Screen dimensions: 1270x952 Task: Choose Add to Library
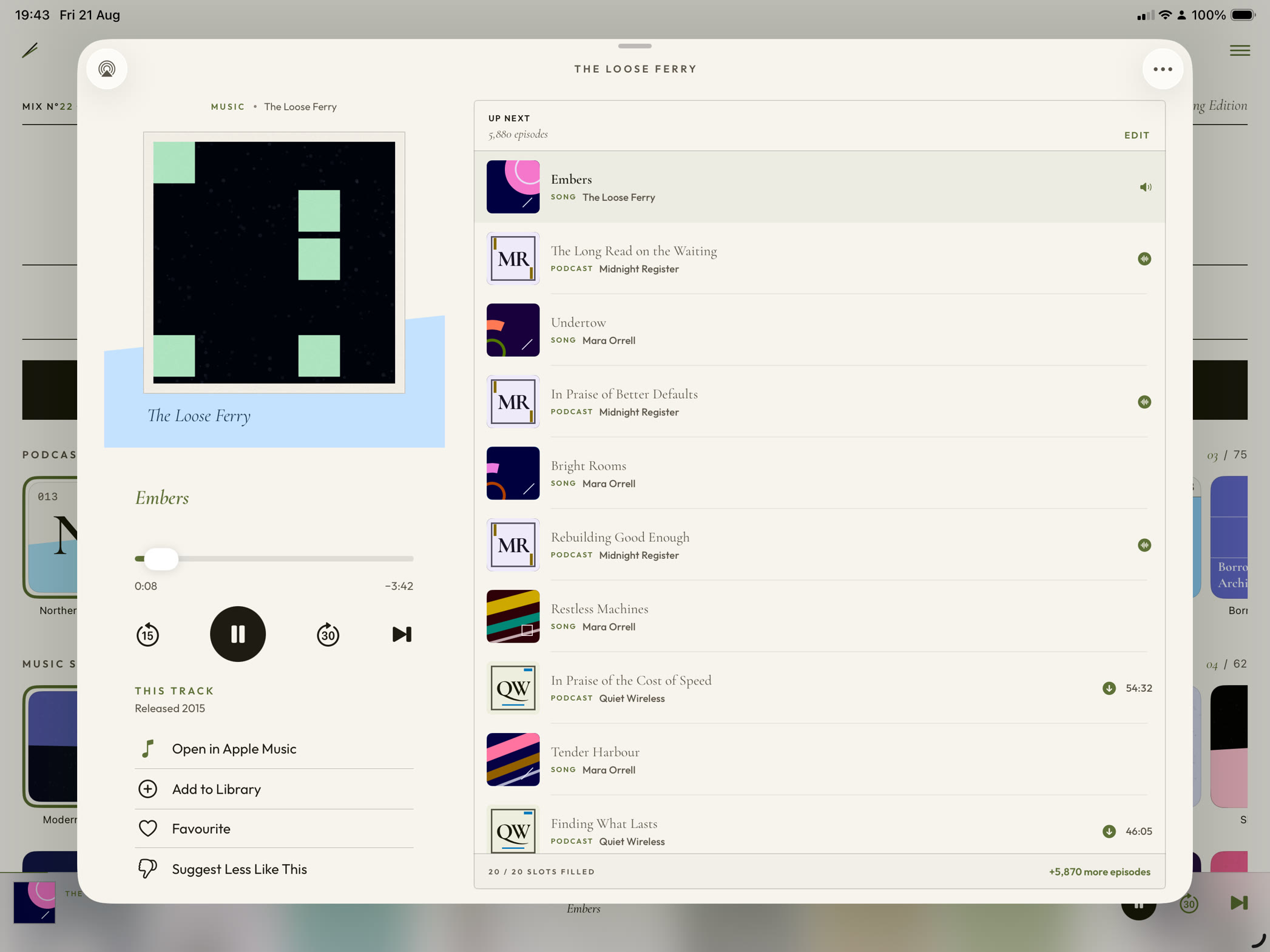click(274, 789)
